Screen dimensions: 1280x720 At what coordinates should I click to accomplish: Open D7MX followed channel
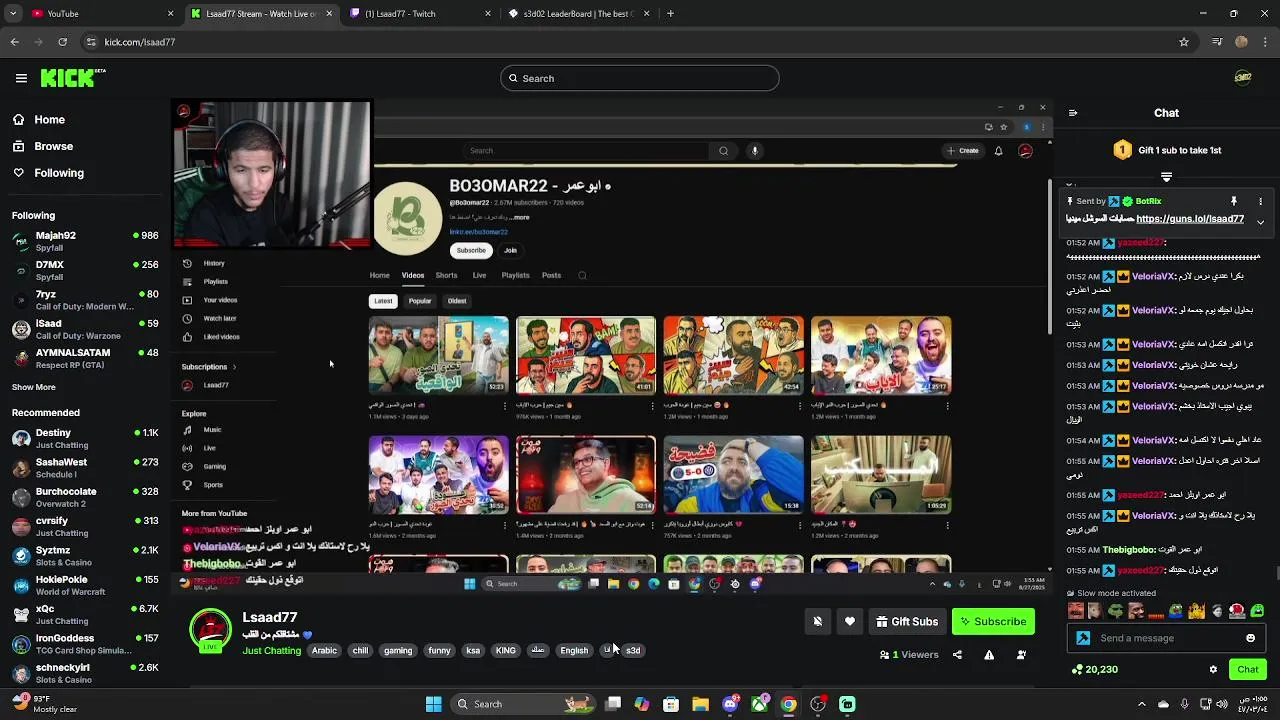[85, 270]
